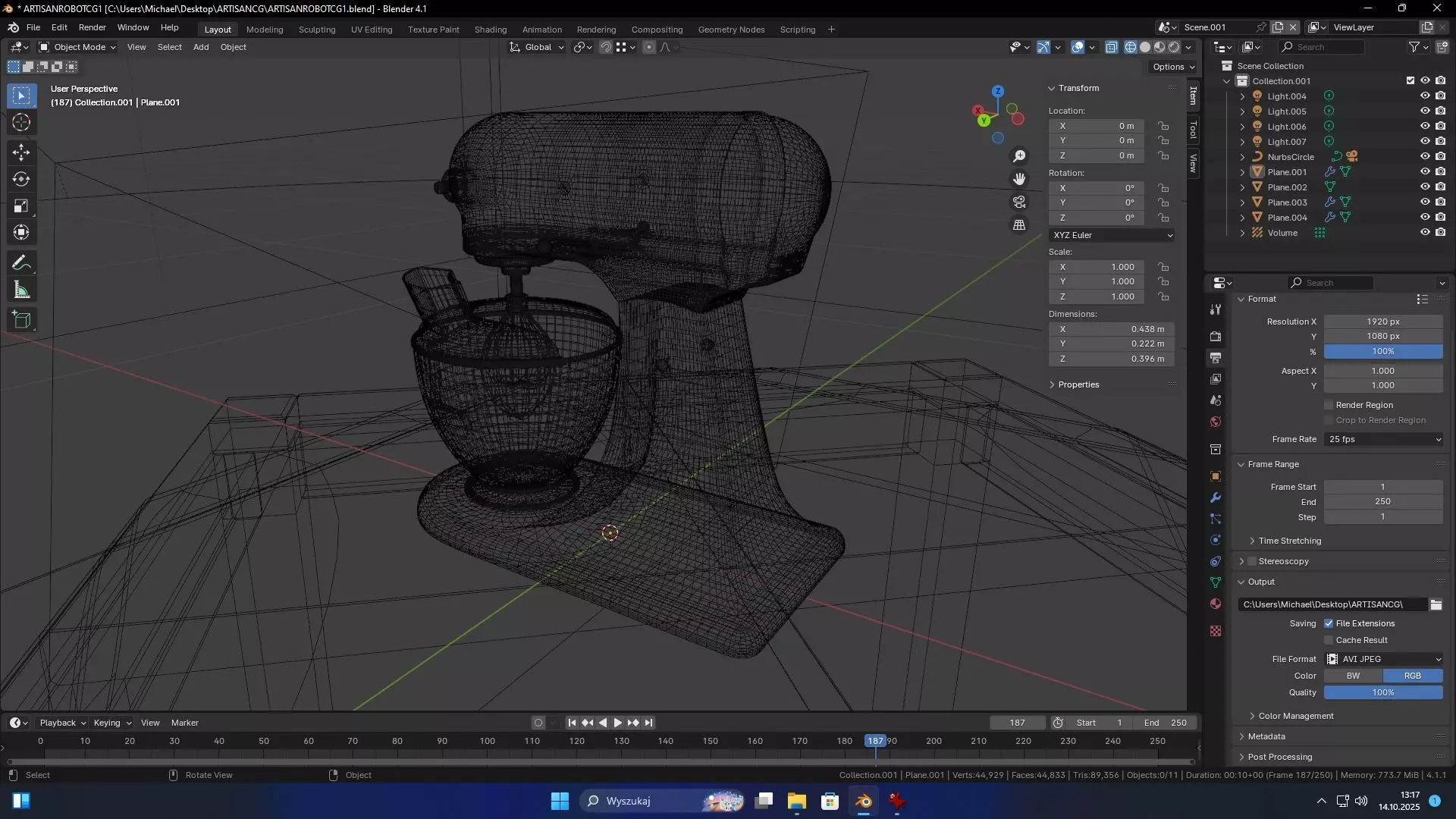Open the Frame Rate dropdown
The height and width of the screenshot is (819, 1456).
[x=1384, y=439]
